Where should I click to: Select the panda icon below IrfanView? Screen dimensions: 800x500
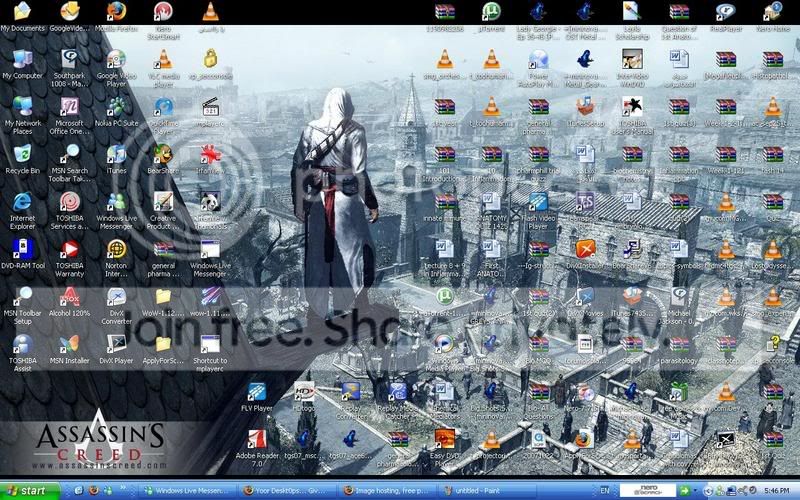point(210,202)
